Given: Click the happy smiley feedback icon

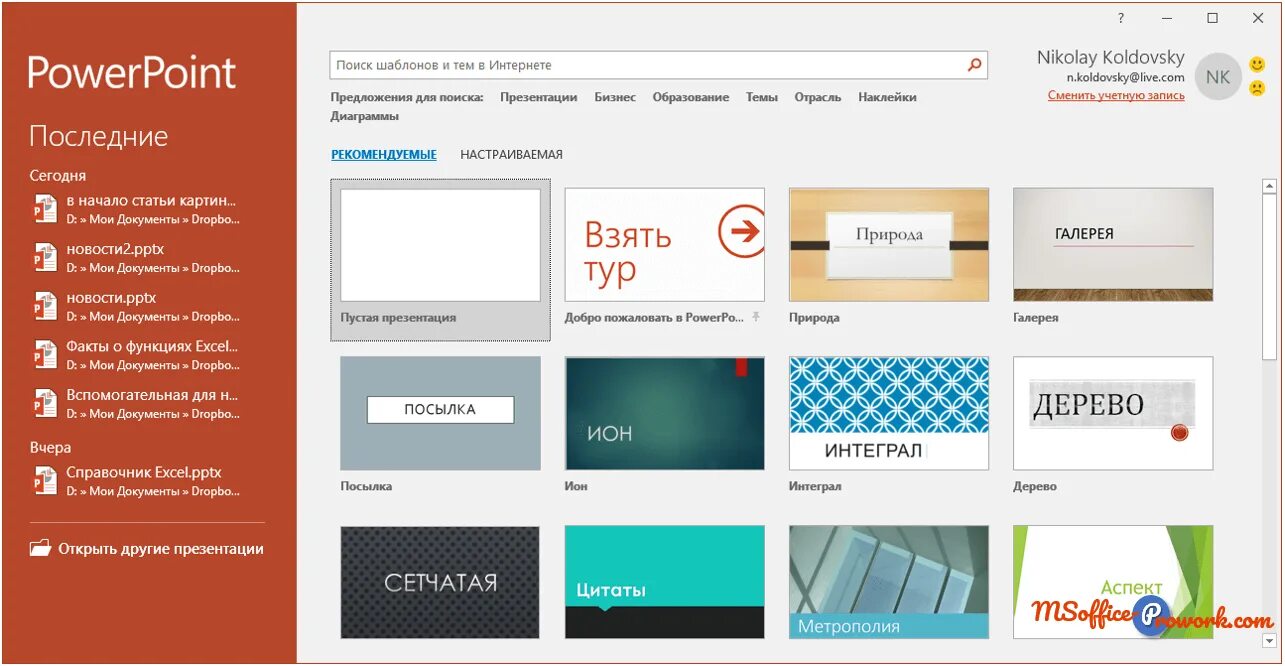Looking at the screenshot, I should coord(1257,65).
